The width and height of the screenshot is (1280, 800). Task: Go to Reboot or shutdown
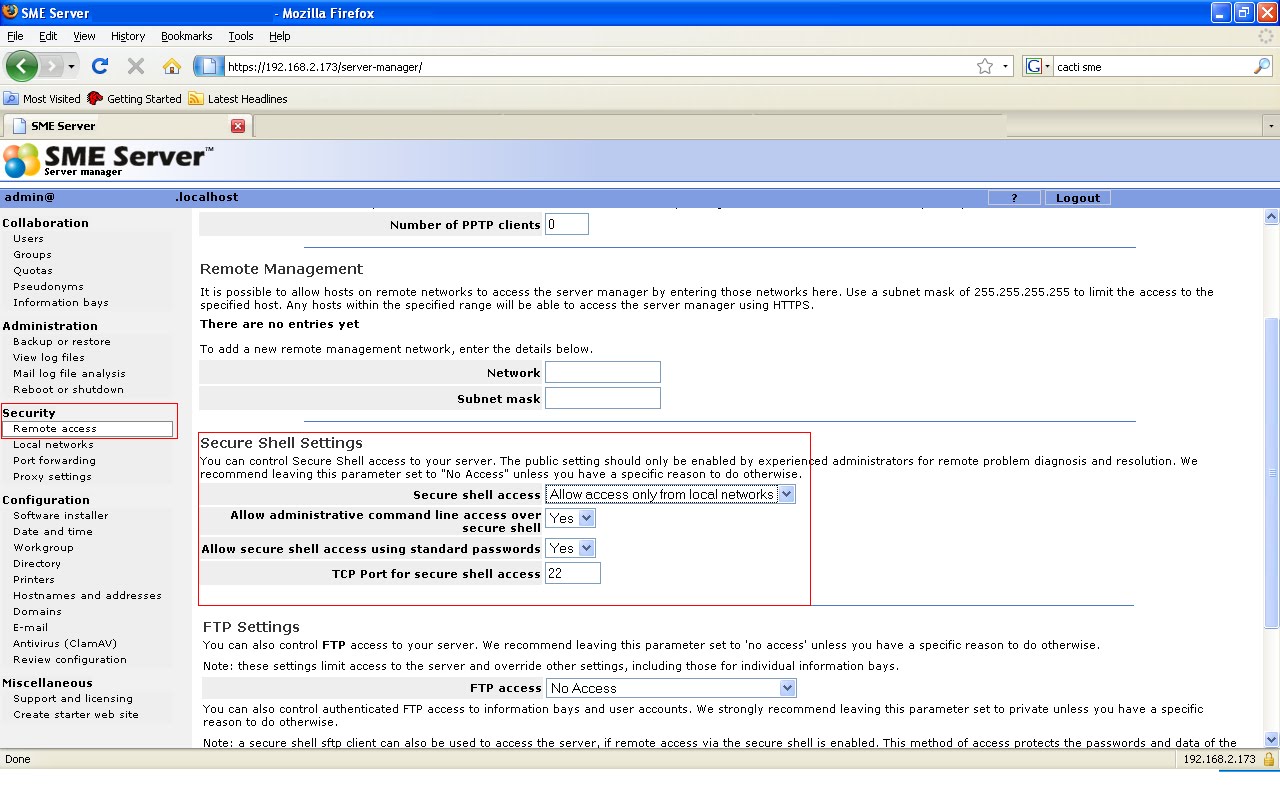pyautogui.click(x=68, y=390)
